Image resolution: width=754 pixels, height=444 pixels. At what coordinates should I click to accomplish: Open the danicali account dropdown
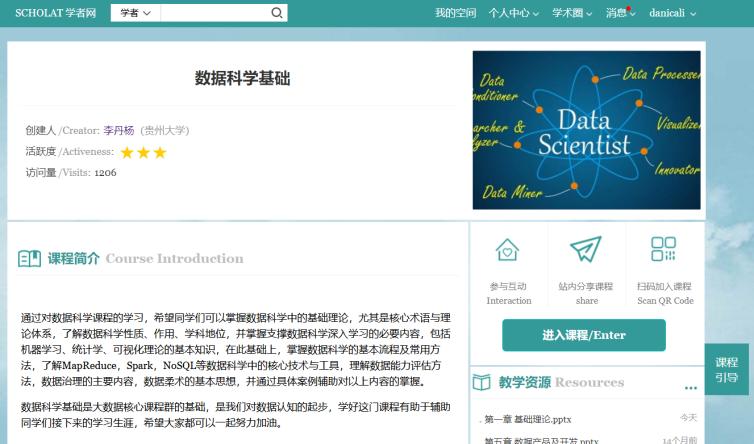[672, 13]
